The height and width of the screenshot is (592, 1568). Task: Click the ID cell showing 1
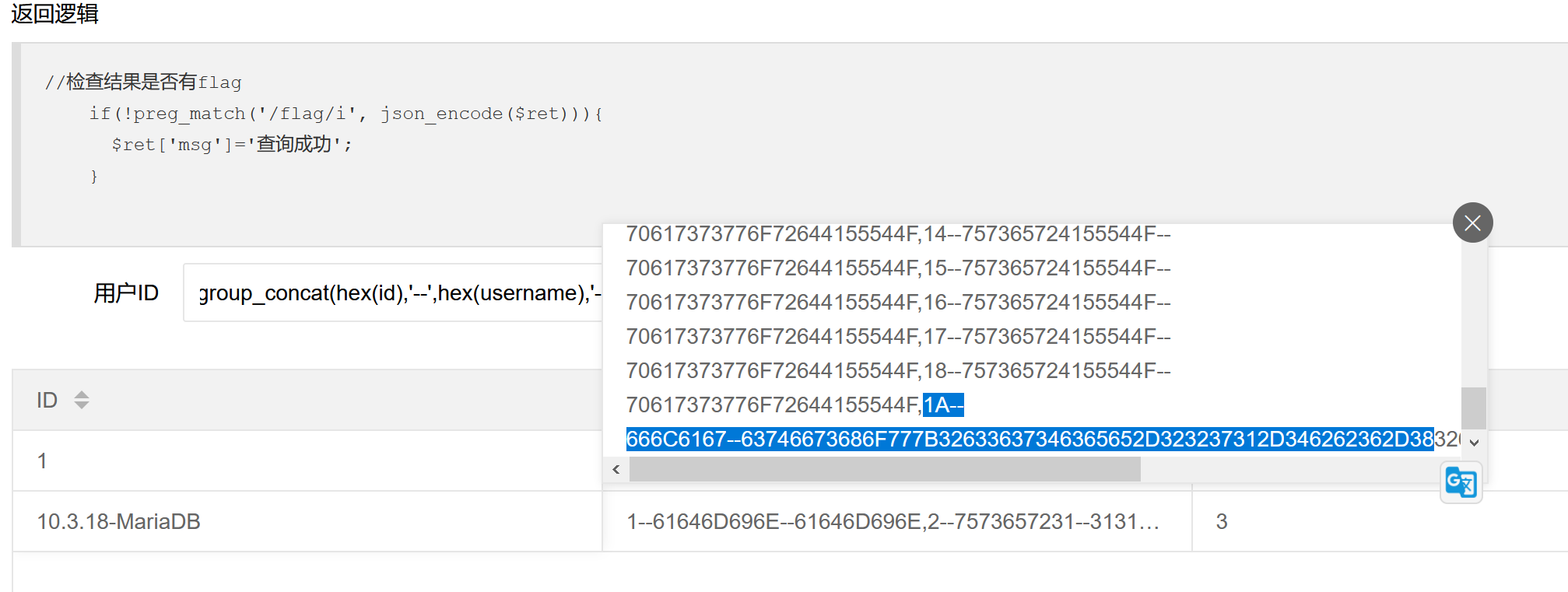pyautogui.click(x=42, y=461)
